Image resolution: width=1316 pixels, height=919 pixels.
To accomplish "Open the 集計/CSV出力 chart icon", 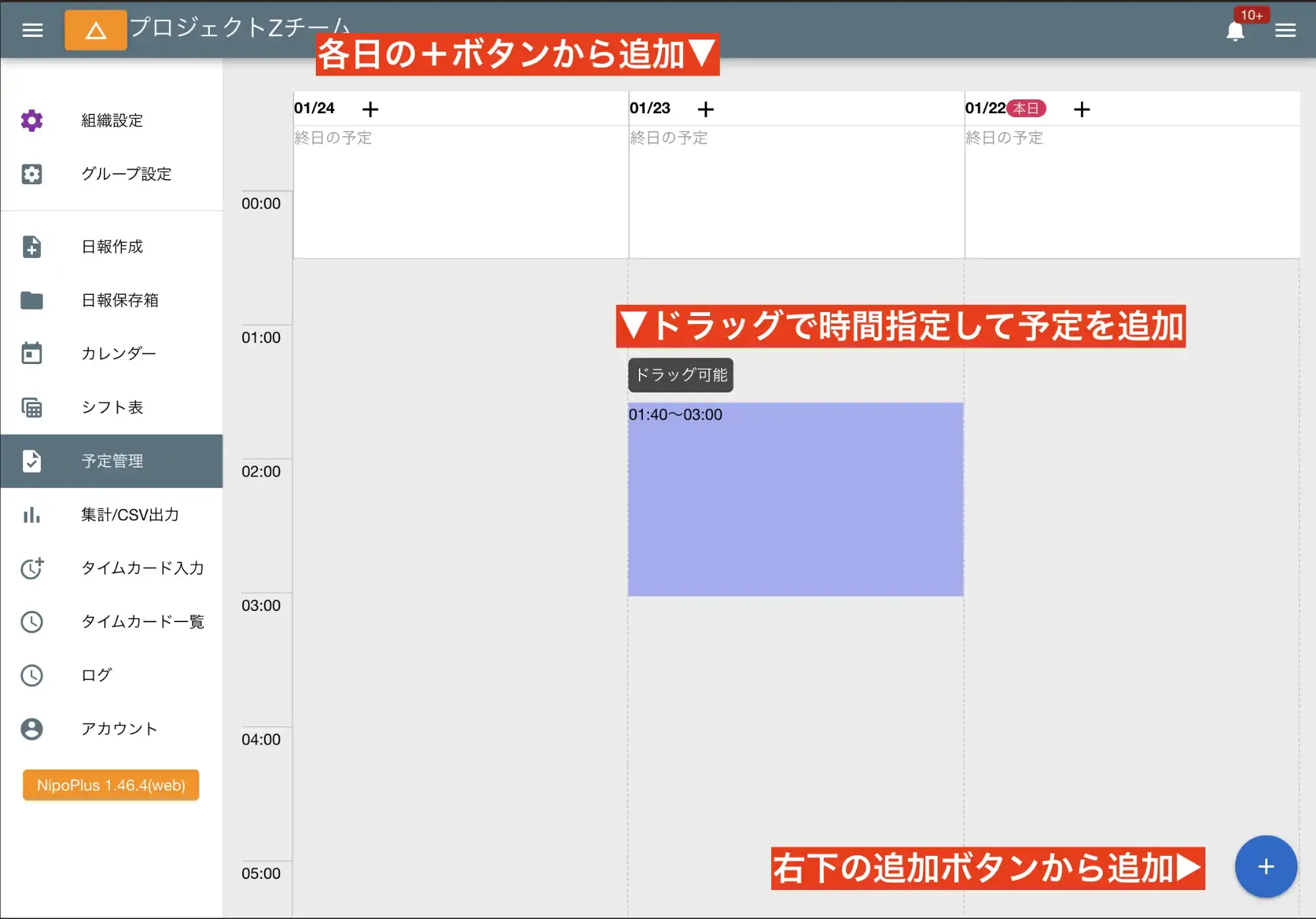I will pos(32,515).
